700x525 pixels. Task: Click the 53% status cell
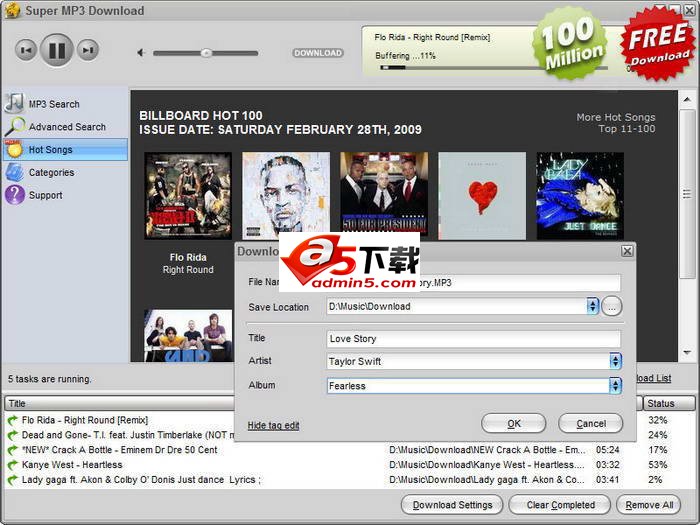point(658,465)
